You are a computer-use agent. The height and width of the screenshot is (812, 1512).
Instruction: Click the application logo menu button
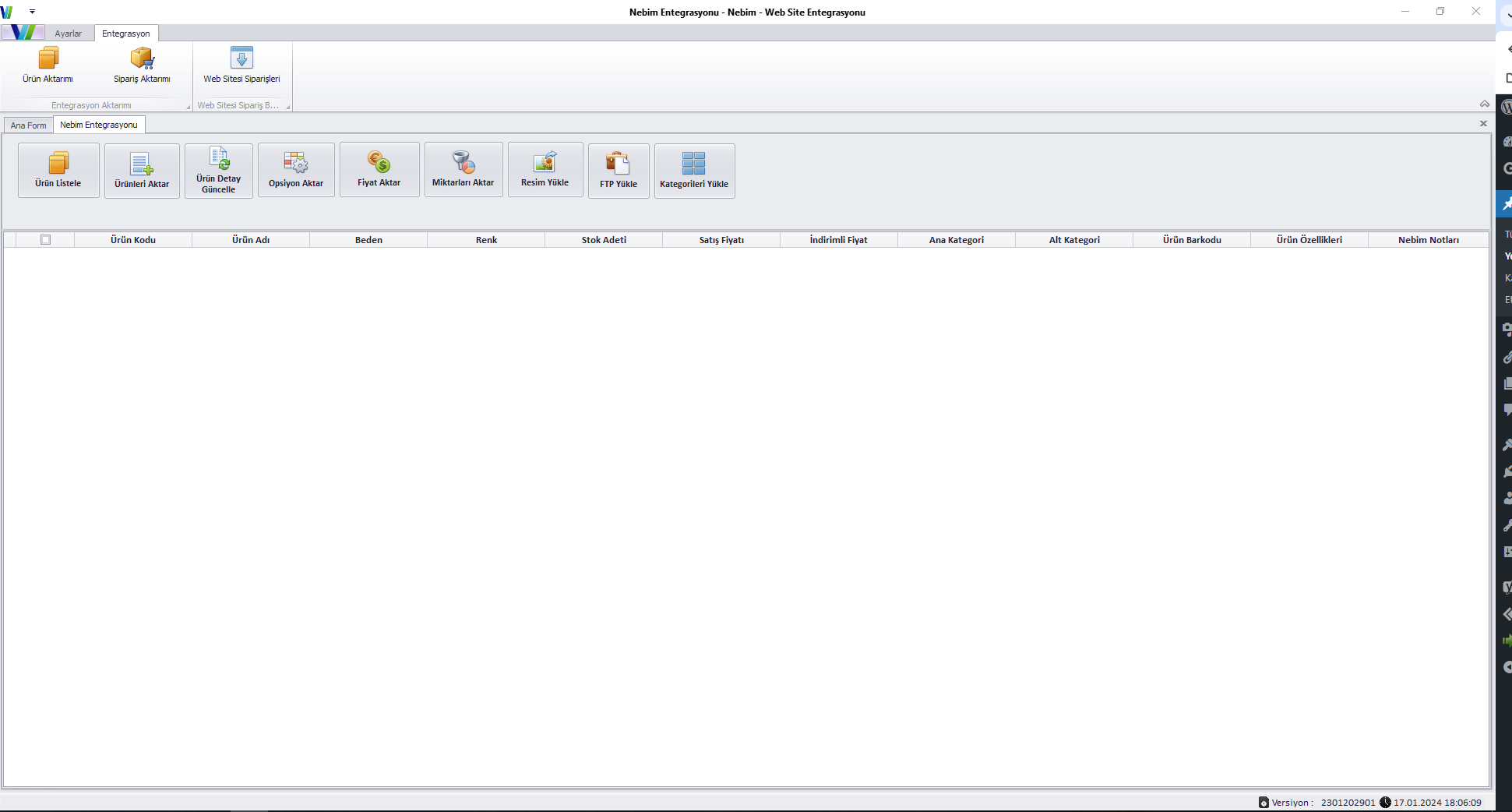23,33
